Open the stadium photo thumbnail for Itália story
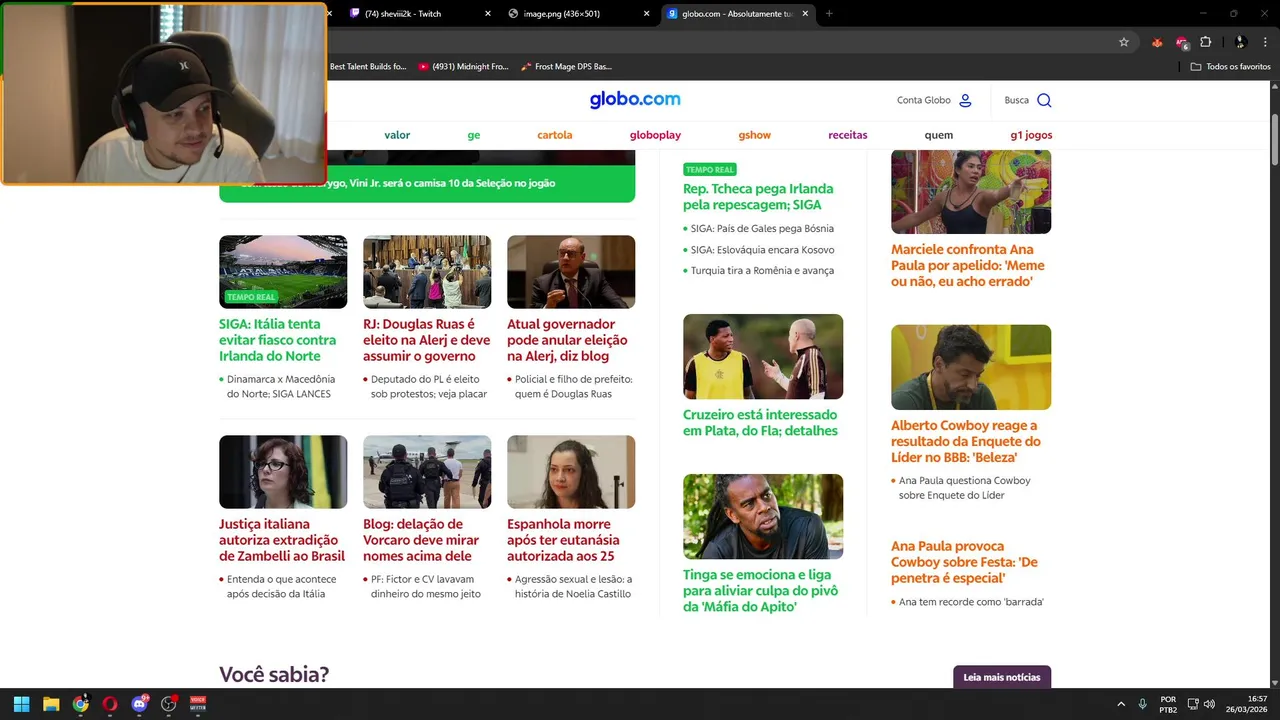The width and height of the screenshot is (1280, 720). coord(283,271)
